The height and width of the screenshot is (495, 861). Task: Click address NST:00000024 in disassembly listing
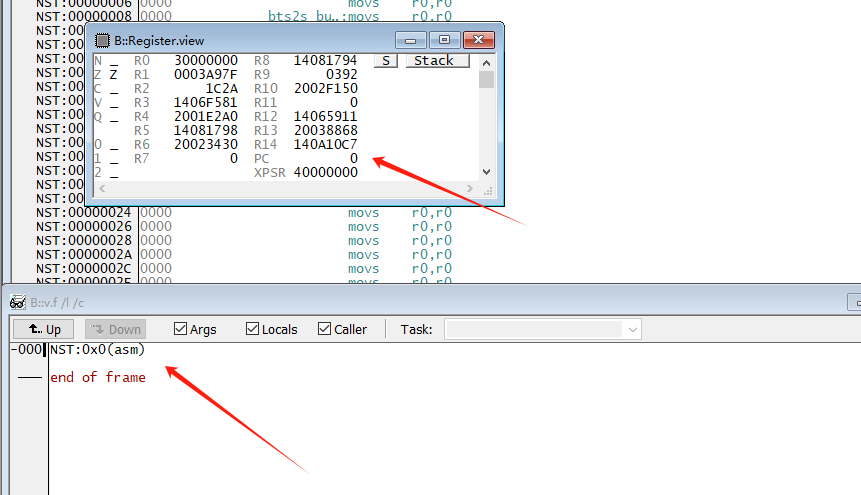pyautogui.click(x=84, y=213)
